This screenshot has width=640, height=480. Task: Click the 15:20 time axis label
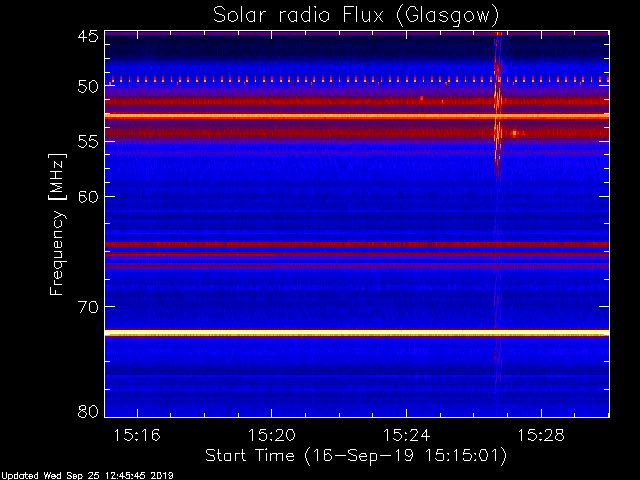[271, 435]
